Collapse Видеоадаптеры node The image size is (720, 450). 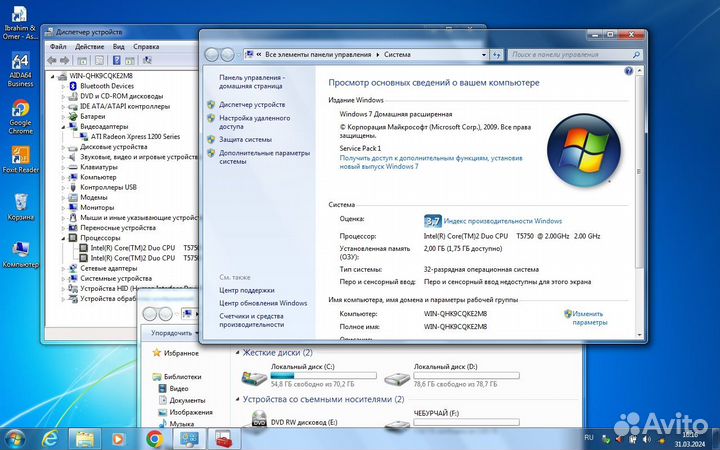(63, 127)
